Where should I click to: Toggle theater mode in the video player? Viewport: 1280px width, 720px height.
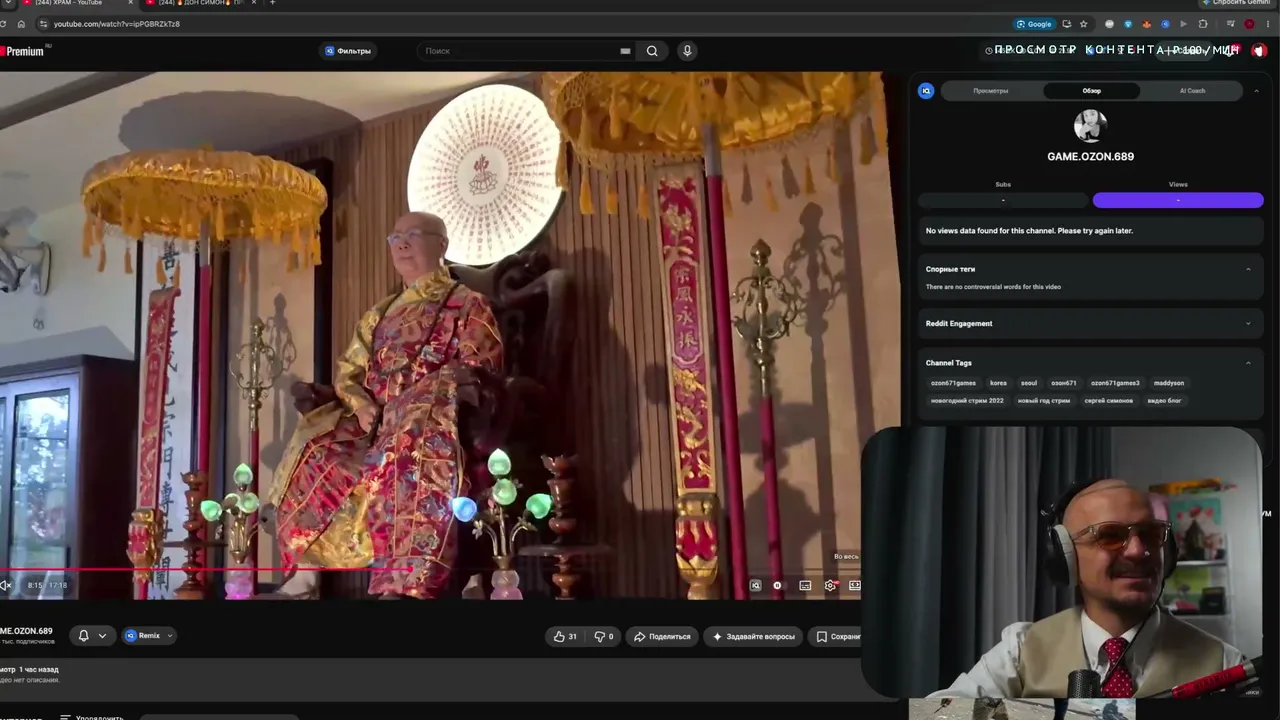(x=855, y=586)
